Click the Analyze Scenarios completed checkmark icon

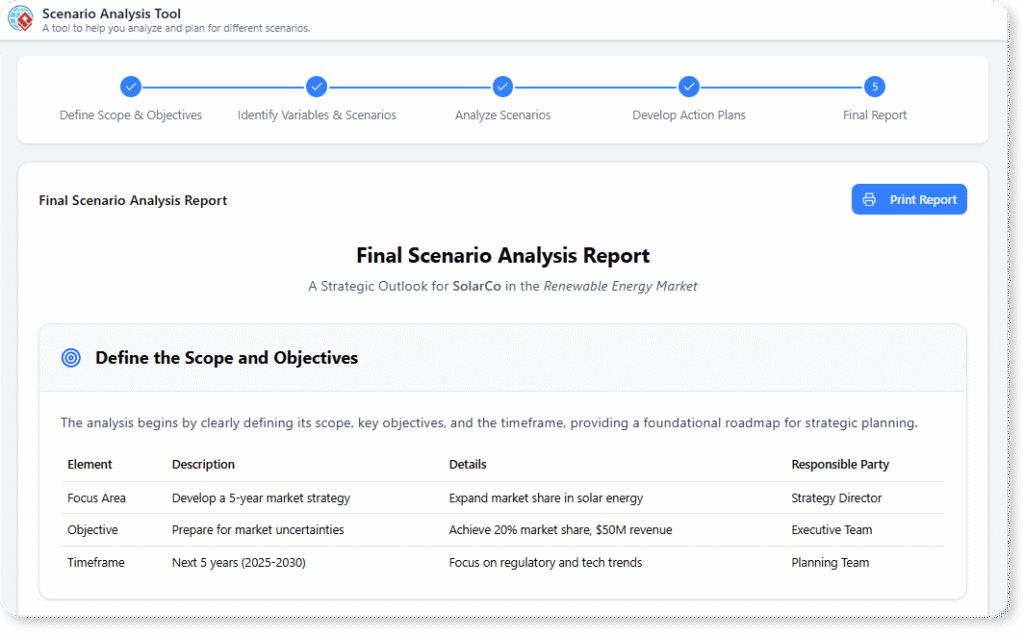click(502, 87)
